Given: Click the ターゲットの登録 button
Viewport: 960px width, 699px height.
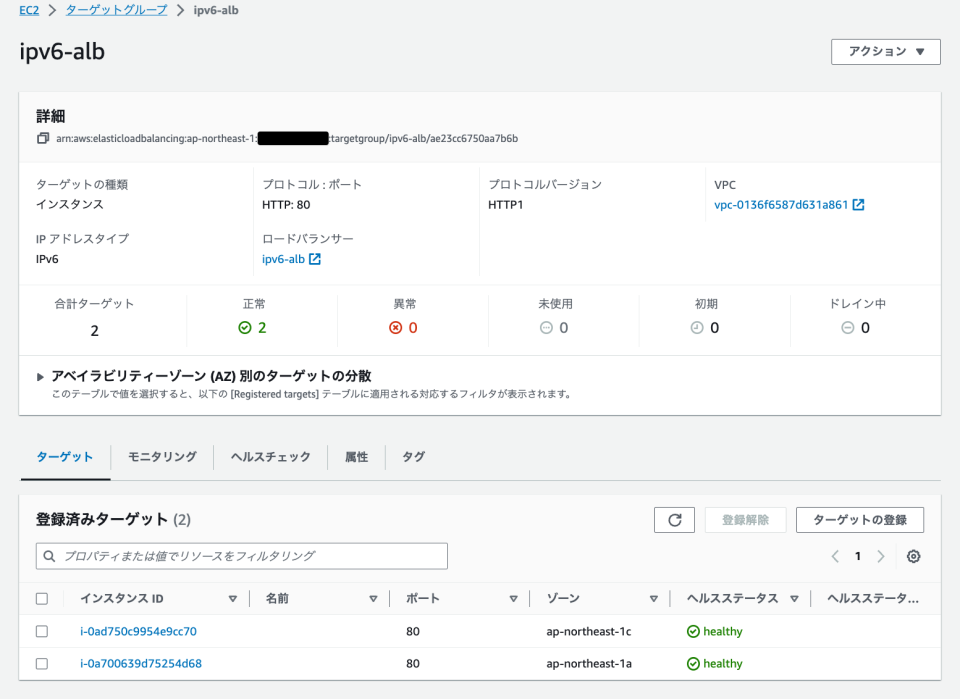Looking at the screenshot, I should click(858, 520).
